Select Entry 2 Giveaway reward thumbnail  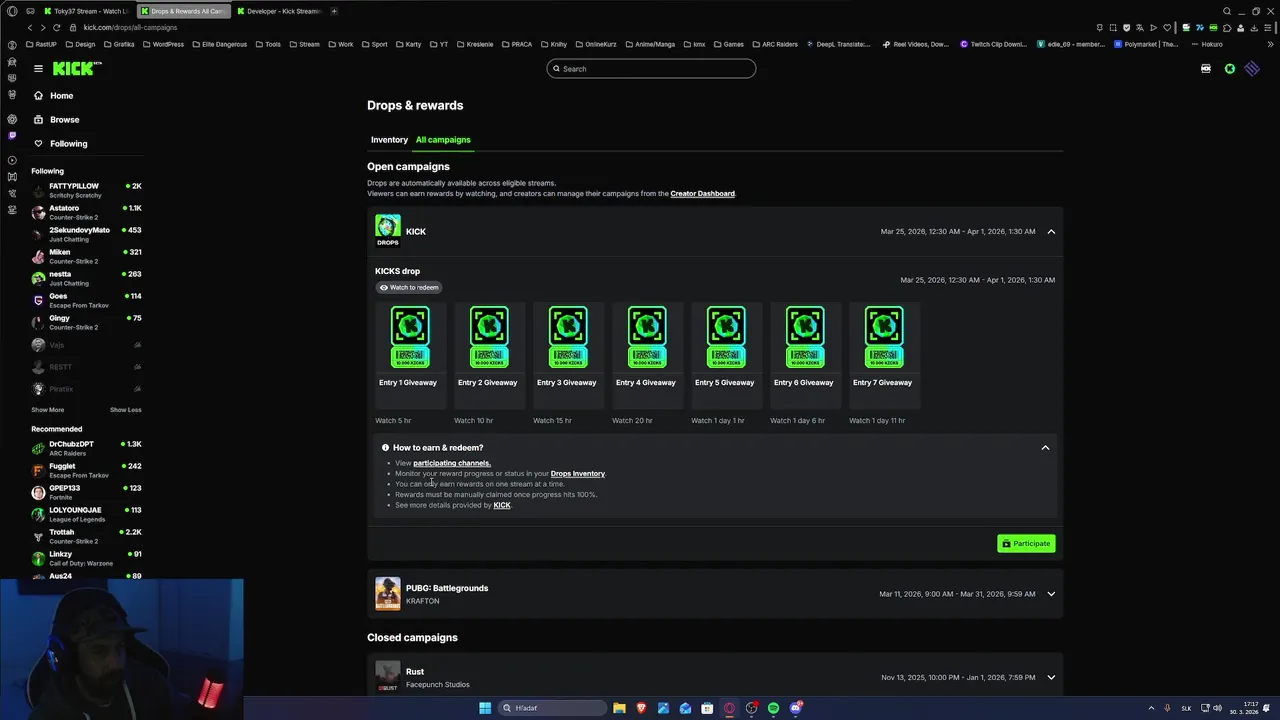(x=489, y=338)
